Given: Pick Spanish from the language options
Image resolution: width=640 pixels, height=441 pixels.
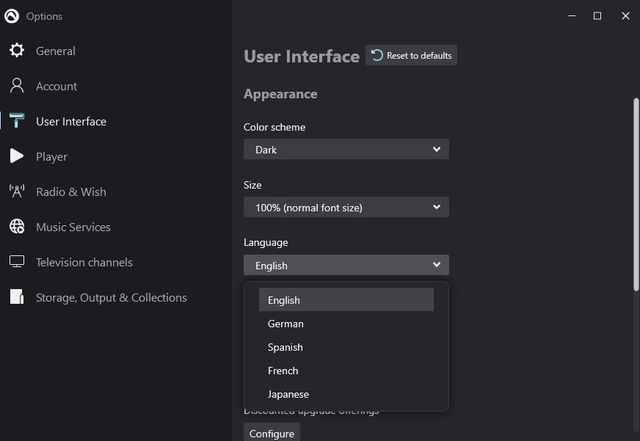Looking at the screenshot, I should tap(285, 347).
